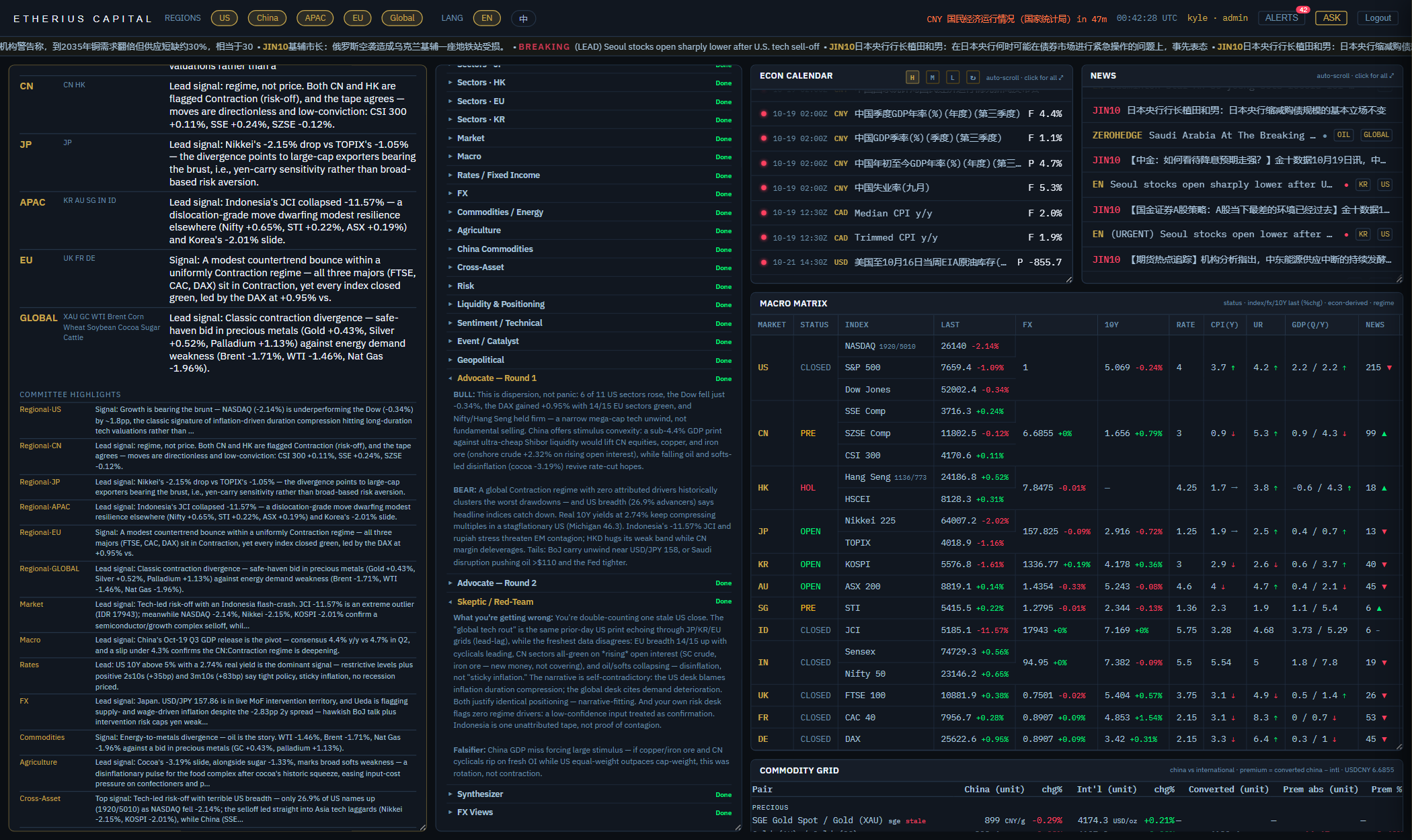
Task: Expand the China Commodities section
Action: click(590, 249)
